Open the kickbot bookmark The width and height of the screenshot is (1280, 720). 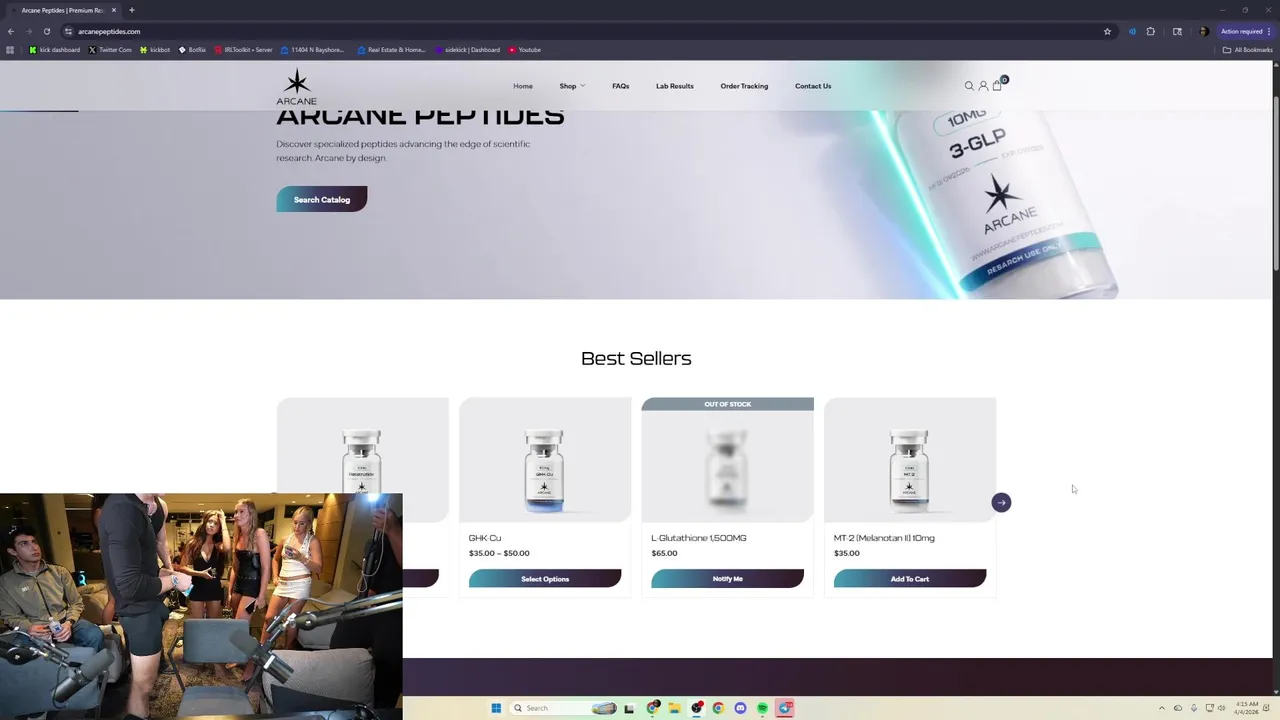coord(155,50)
